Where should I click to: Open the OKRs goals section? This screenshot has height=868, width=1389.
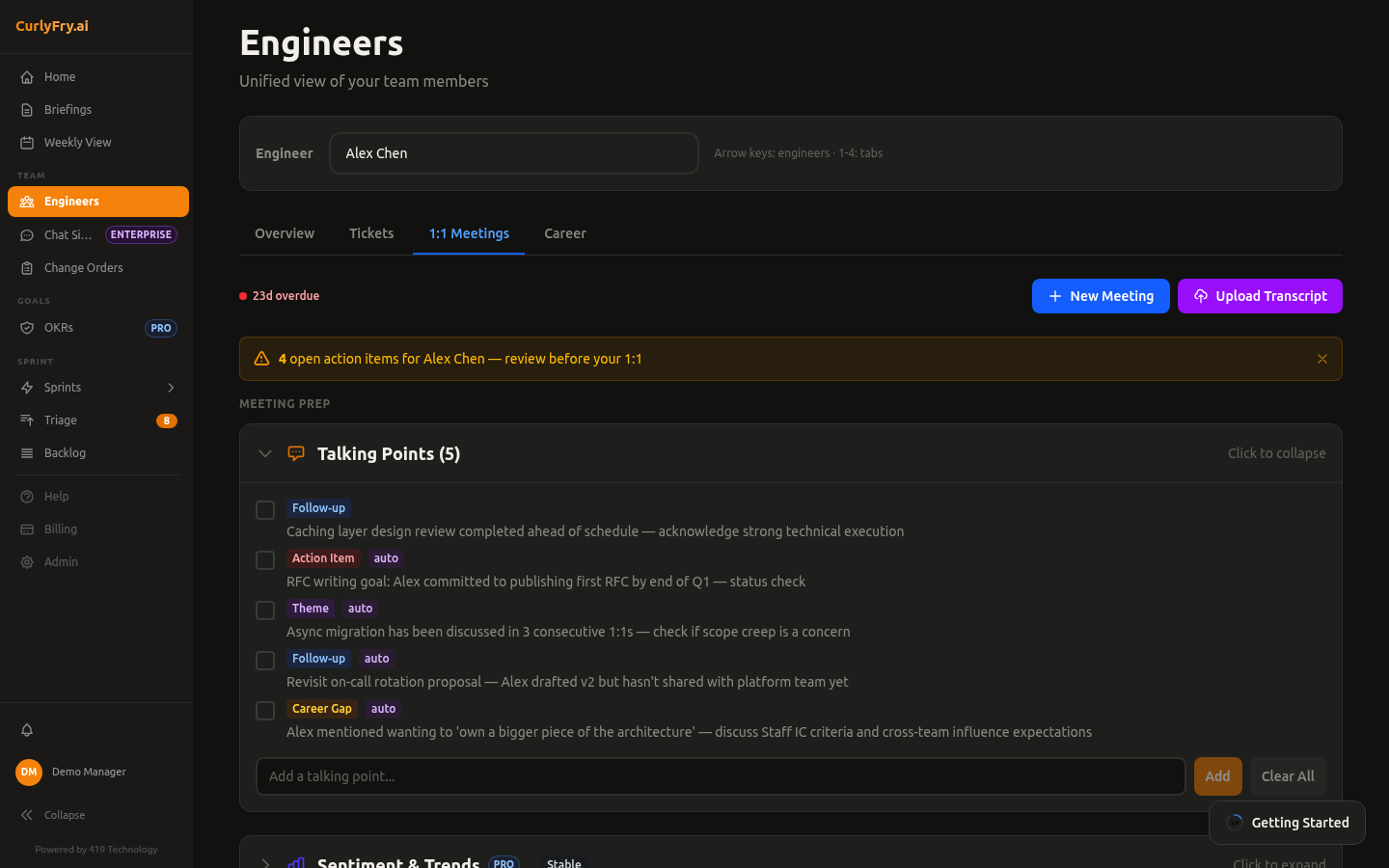(x=57, y=327)
